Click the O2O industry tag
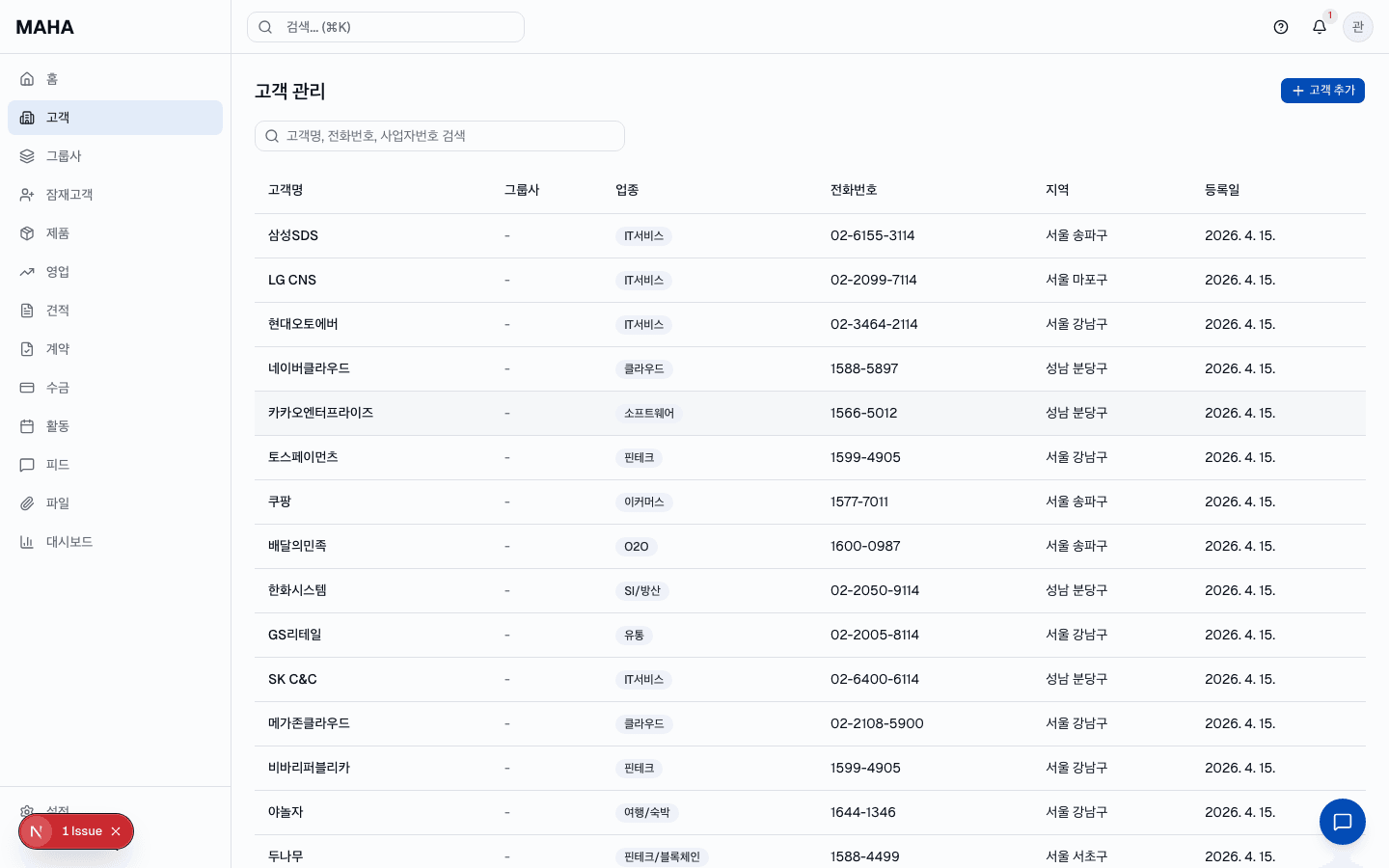 coord(637,546)
